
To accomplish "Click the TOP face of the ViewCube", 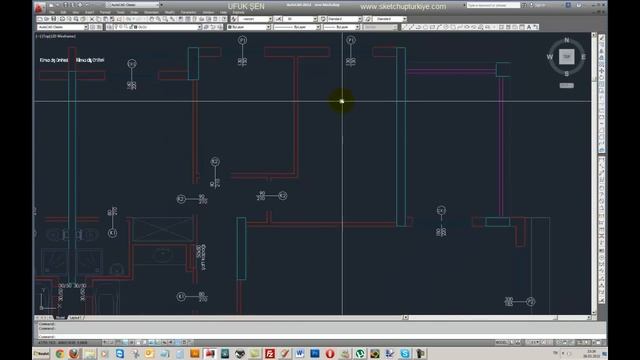I will point(567,57).
